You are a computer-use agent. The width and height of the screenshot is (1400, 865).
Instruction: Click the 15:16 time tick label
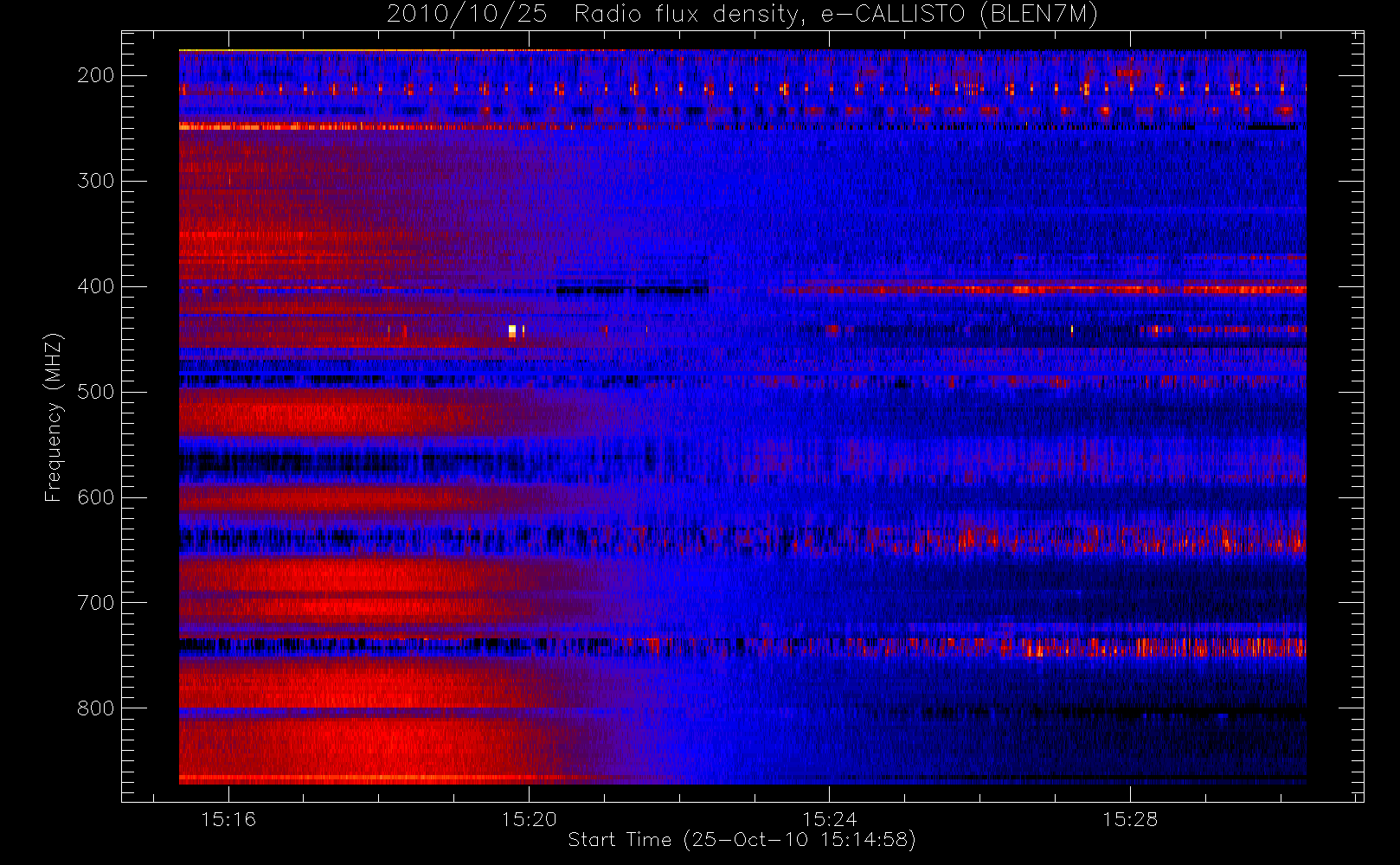228,819
